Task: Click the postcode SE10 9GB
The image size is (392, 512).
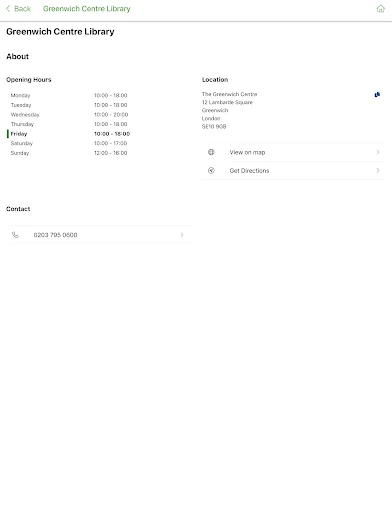Action: [214, 127]
